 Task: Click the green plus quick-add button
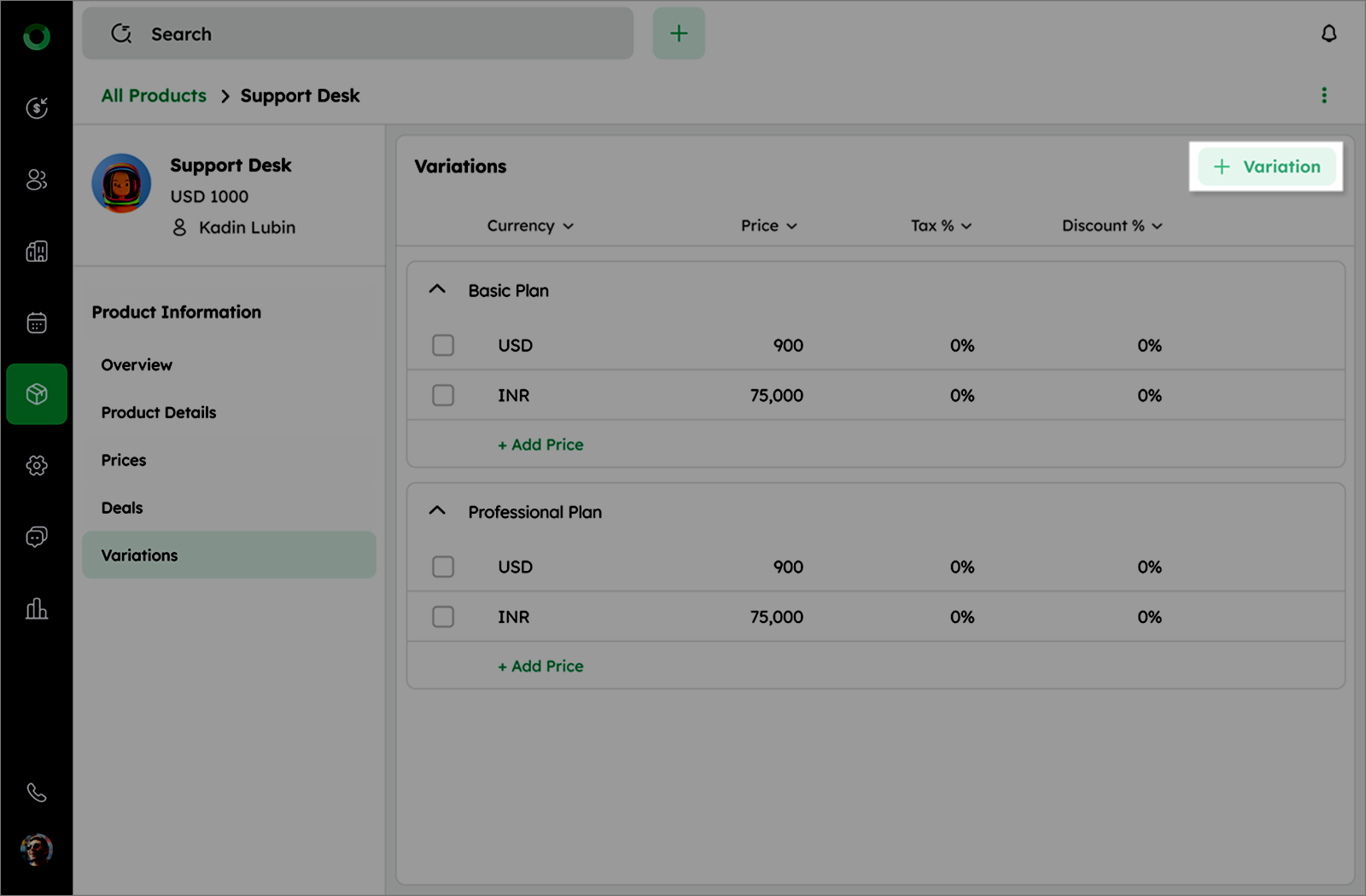pos(679,34)
